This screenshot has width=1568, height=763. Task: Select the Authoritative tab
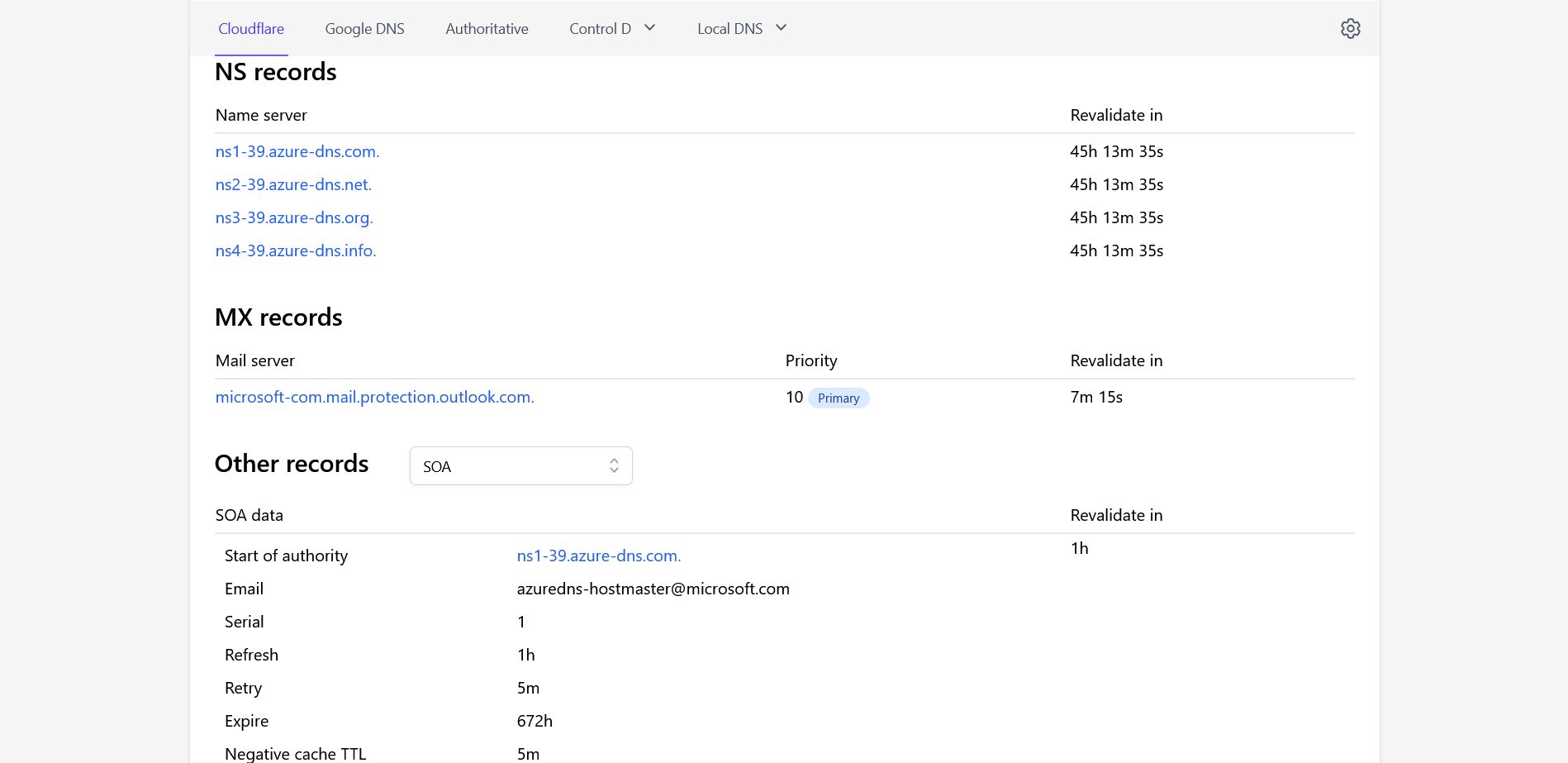[x=487, y=29]
